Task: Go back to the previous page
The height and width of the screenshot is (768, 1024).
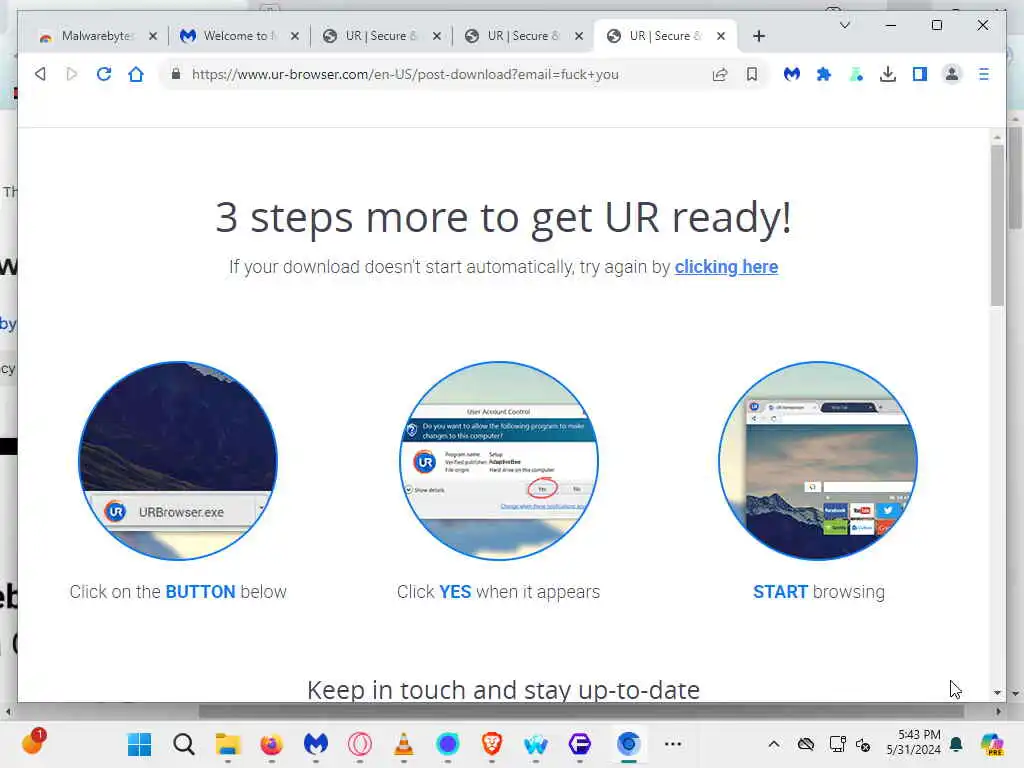Action: pyautogui.click(x=40, y=74)
